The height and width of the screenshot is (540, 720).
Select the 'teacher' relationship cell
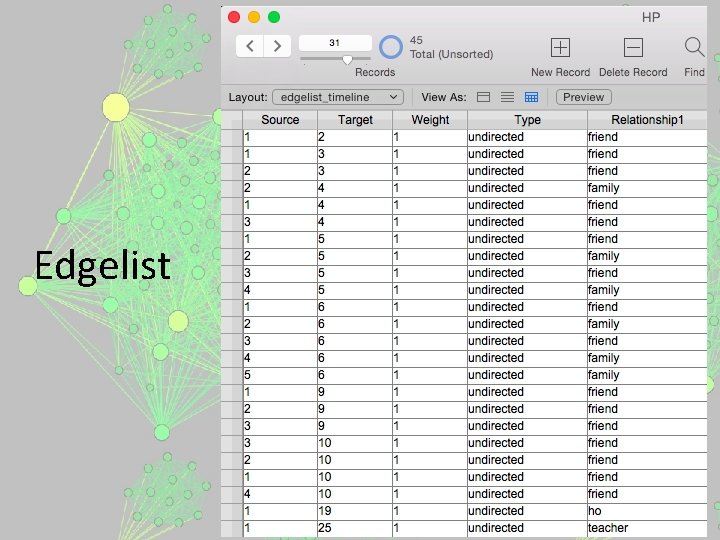click(647, 528)
